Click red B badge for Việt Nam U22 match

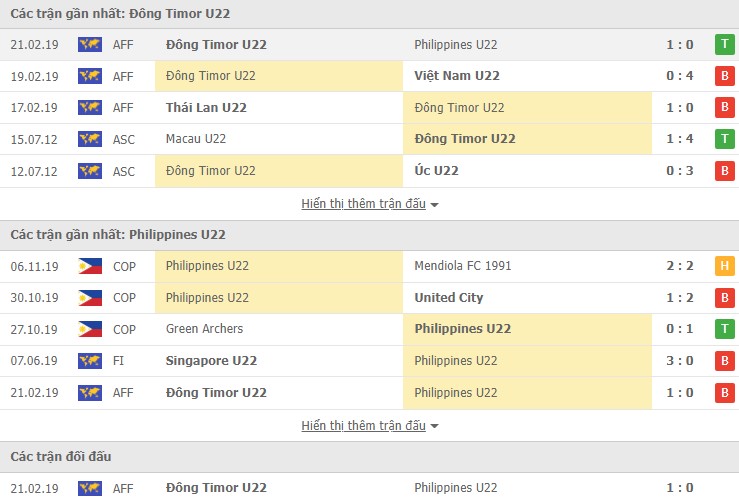coord(723,76)
